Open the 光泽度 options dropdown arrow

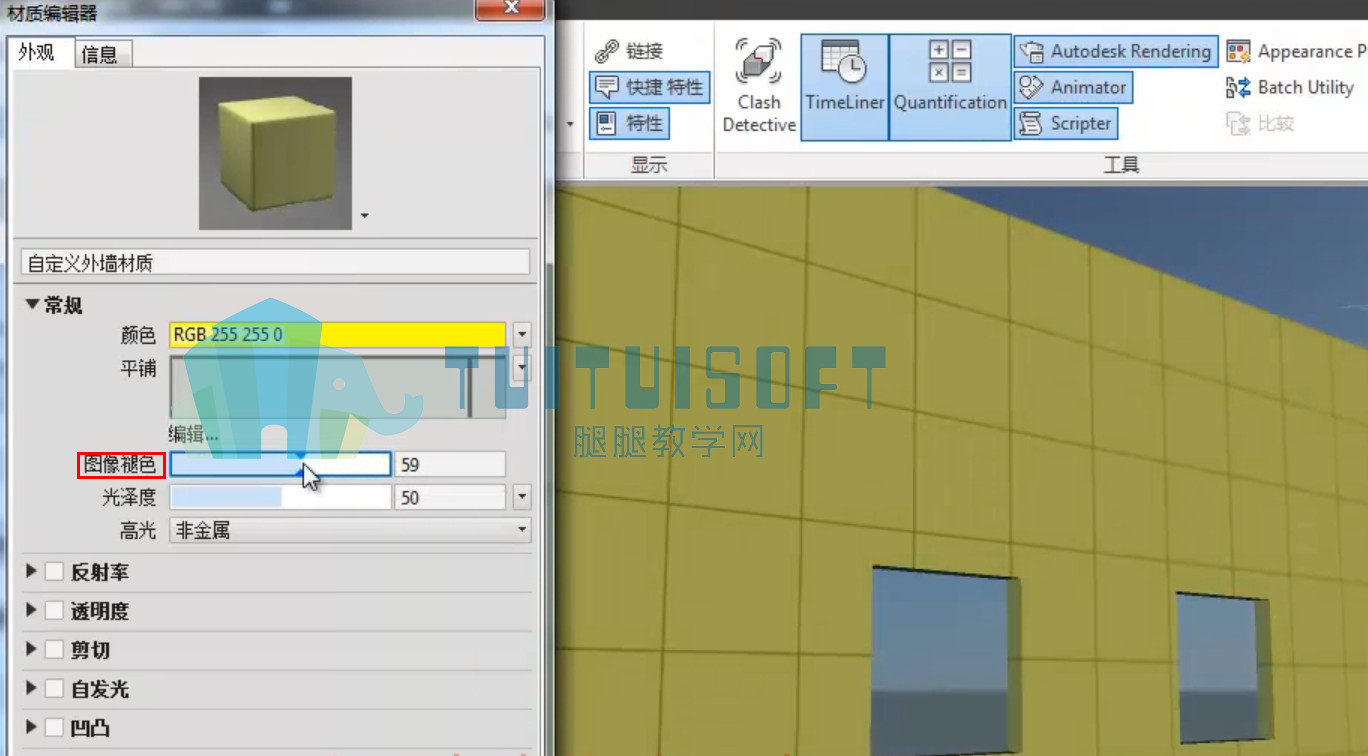pyautogui.click(x=521, y=497)
